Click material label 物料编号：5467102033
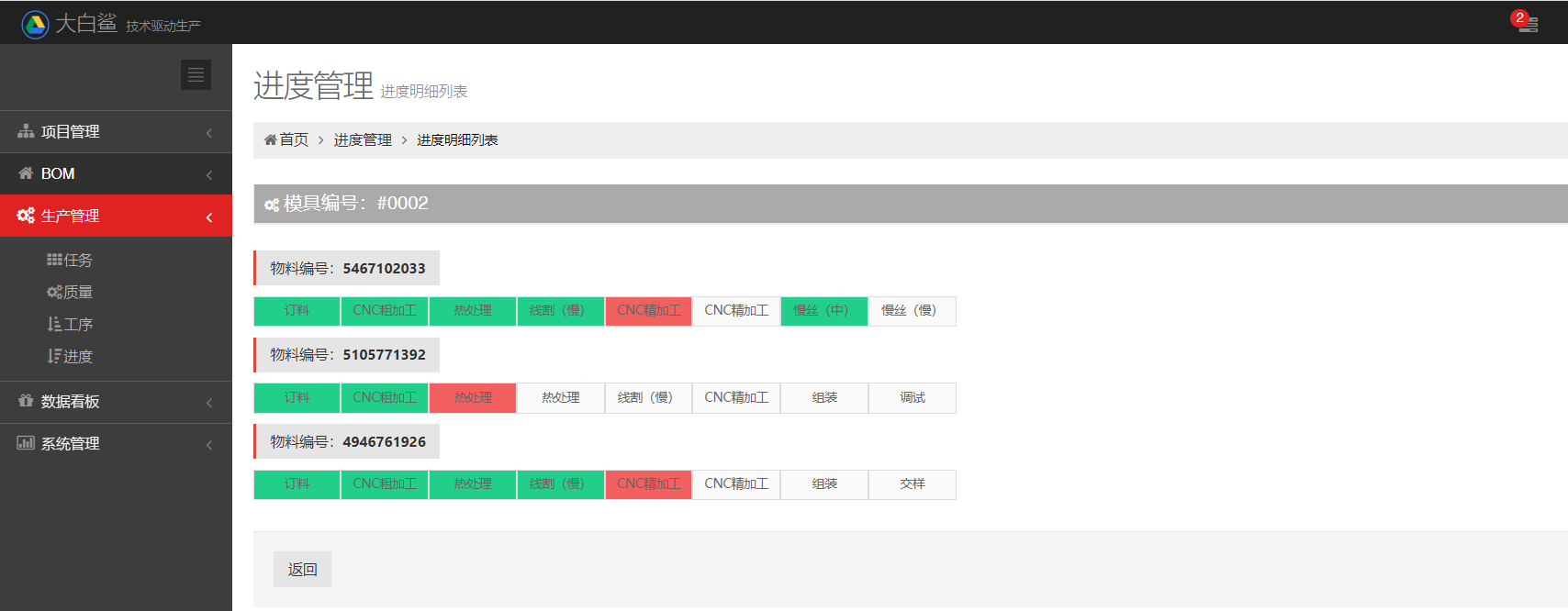The height and width of the screenshot is (611, 1568). pos(347,268)
